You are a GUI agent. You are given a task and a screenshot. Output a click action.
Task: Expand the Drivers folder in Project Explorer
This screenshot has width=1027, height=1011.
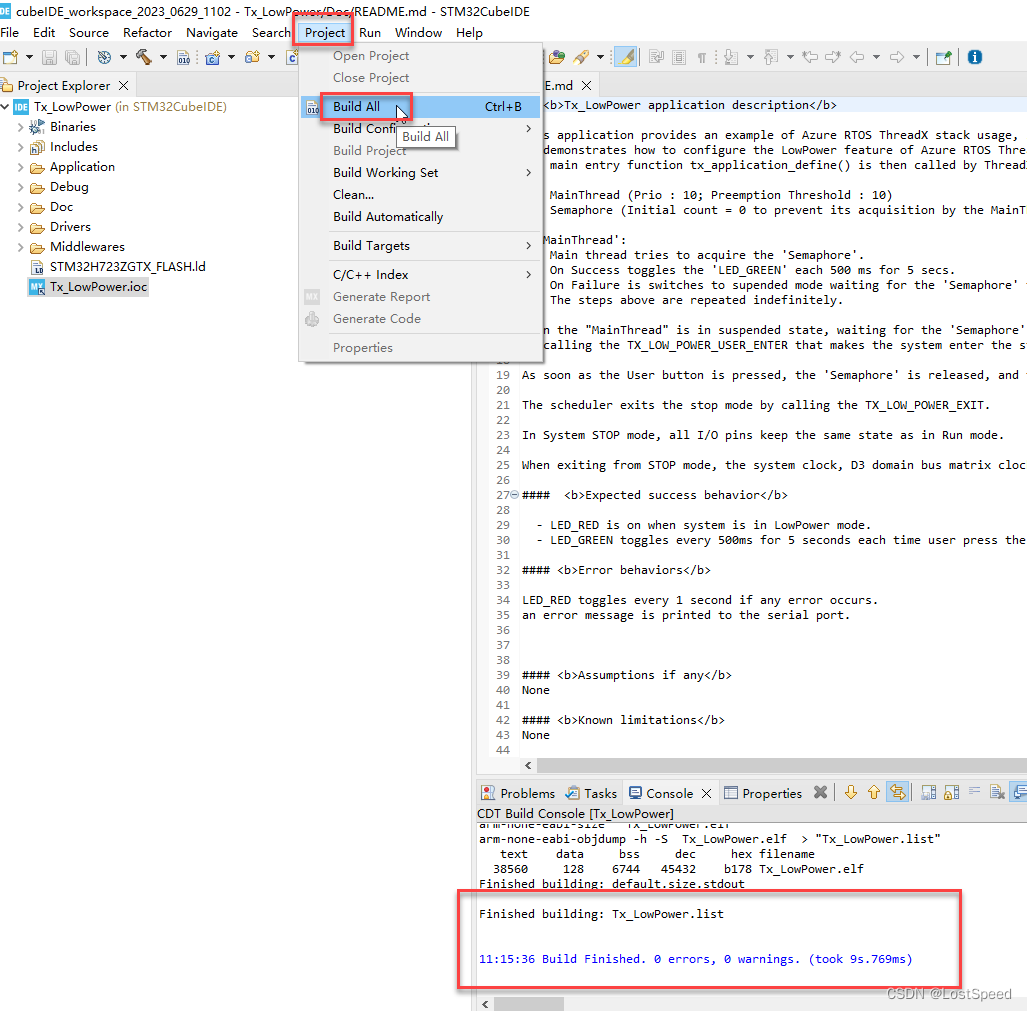(20, 227)
